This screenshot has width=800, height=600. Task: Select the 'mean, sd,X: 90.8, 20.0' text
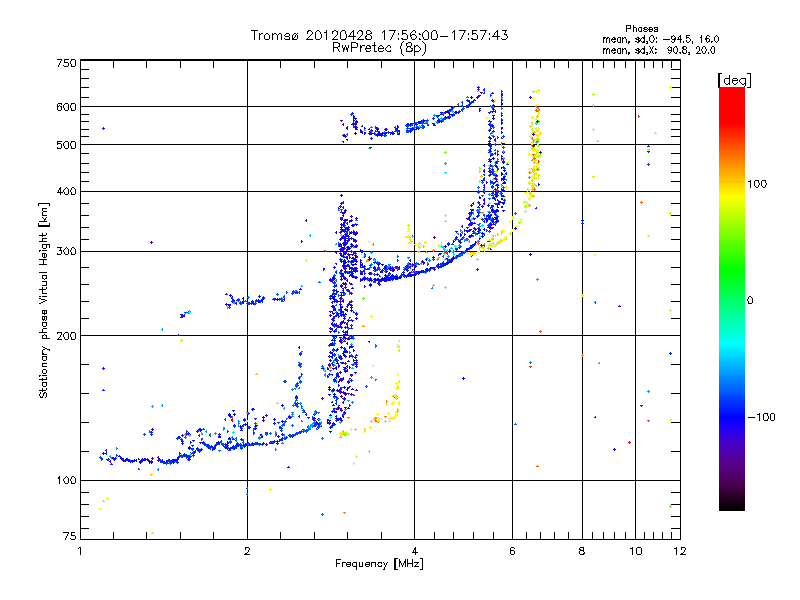pos(659,50)
